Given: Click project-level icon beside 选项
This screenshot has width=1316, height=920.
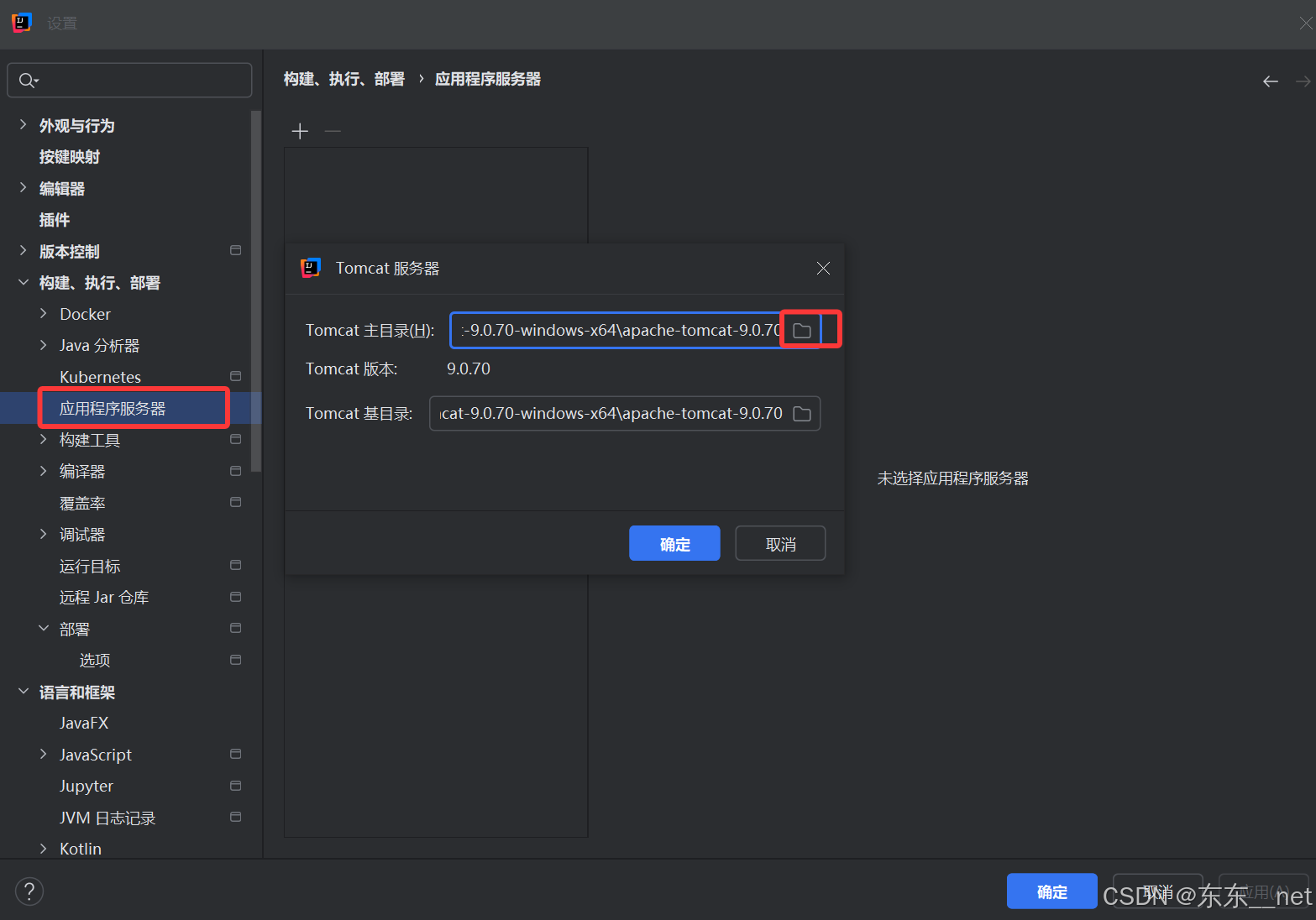Looking at the screenshot, I should click(236, 660).
